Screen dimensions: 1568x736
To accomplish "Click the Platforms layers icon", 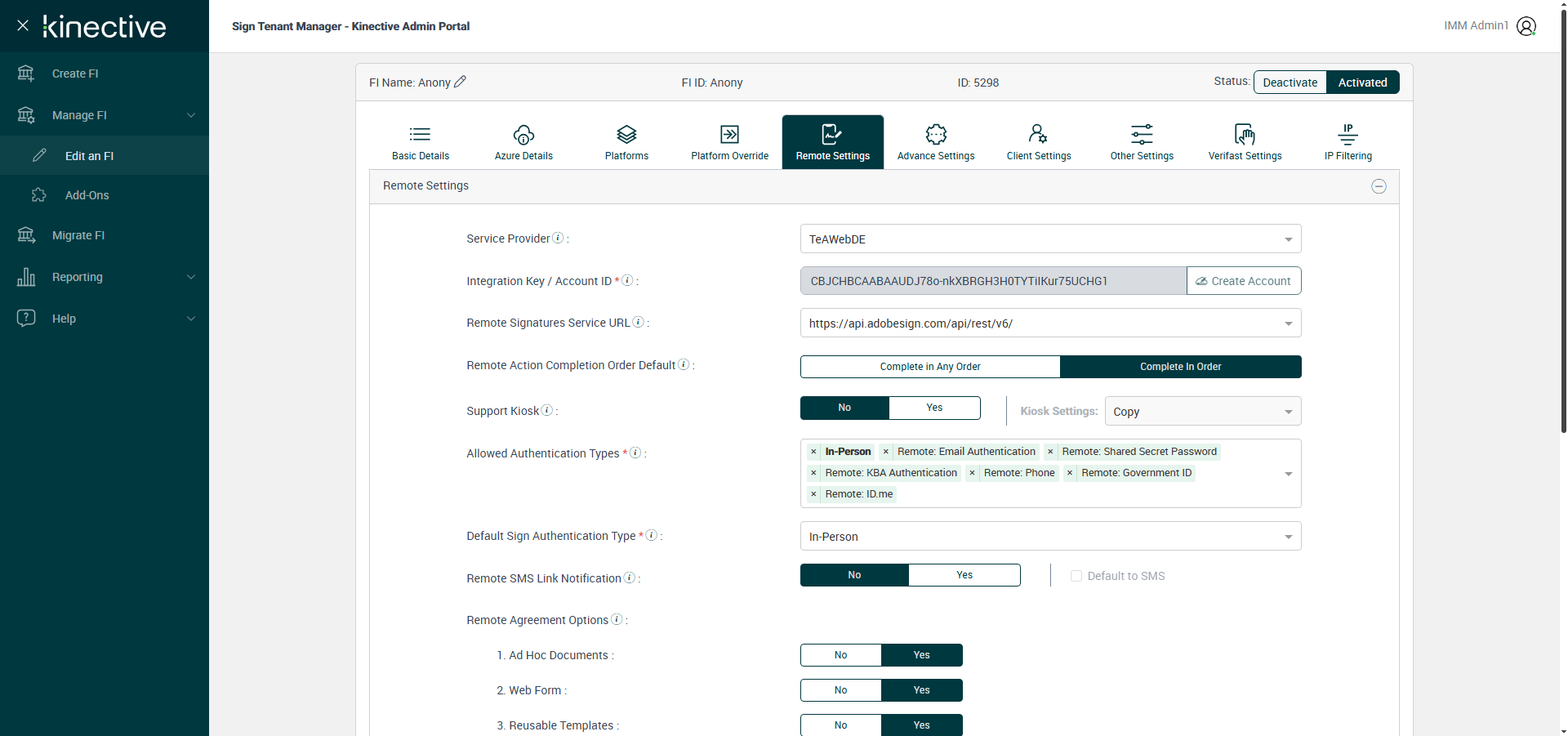I will click(x=626, y=134).
